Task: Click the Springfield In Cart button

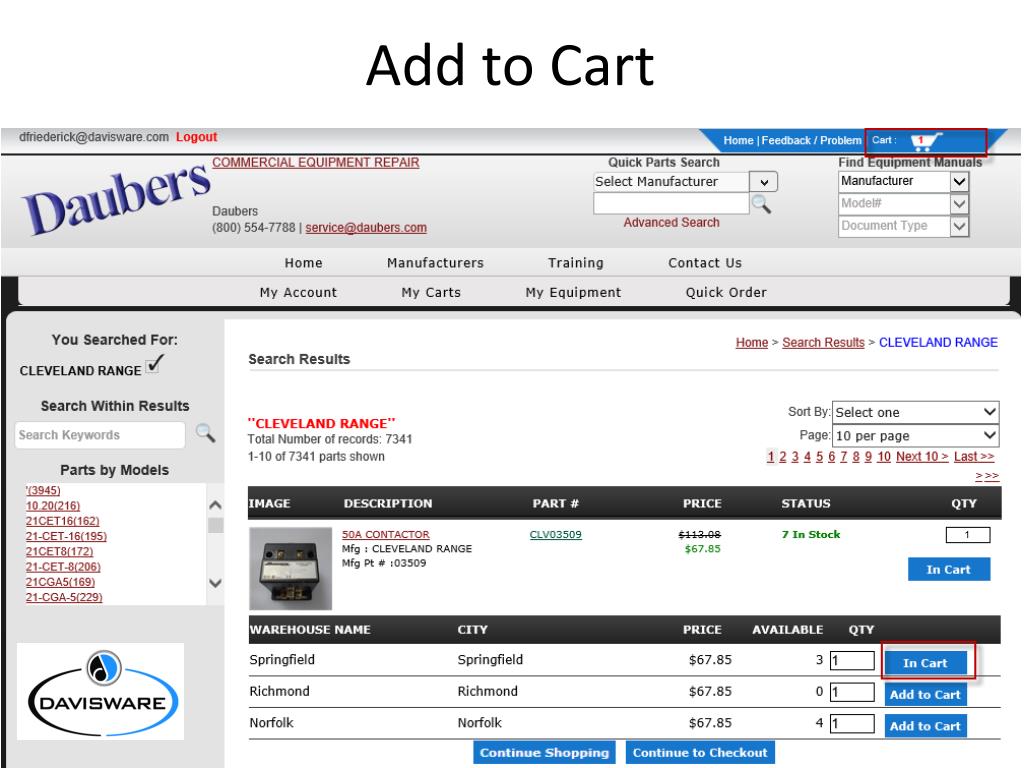Action: (x=925, y=663)
